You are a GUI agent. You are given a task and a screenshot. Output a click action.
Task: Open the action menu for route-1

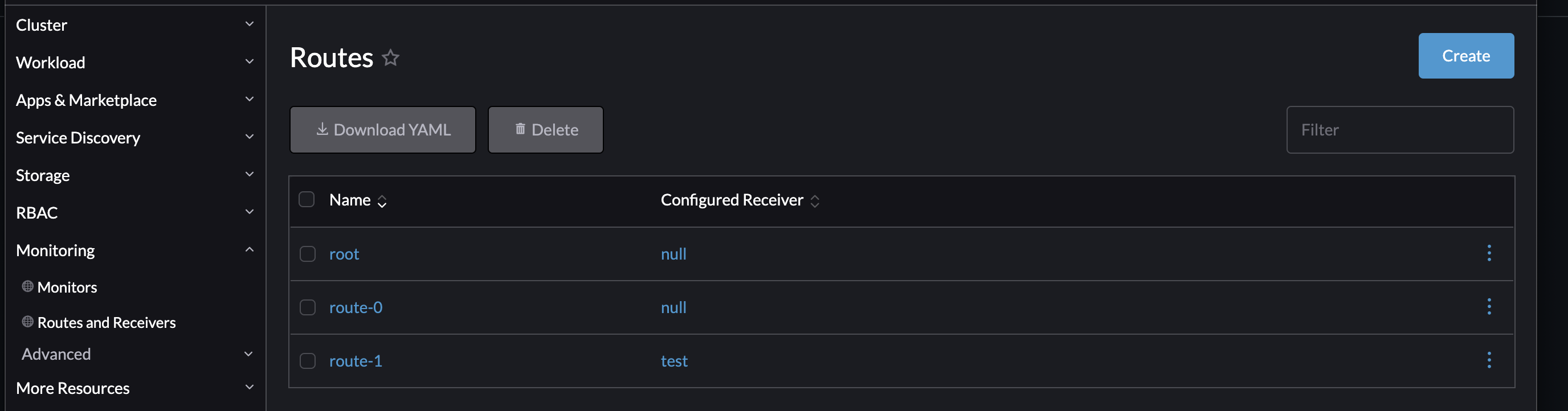coord(1489,360)
